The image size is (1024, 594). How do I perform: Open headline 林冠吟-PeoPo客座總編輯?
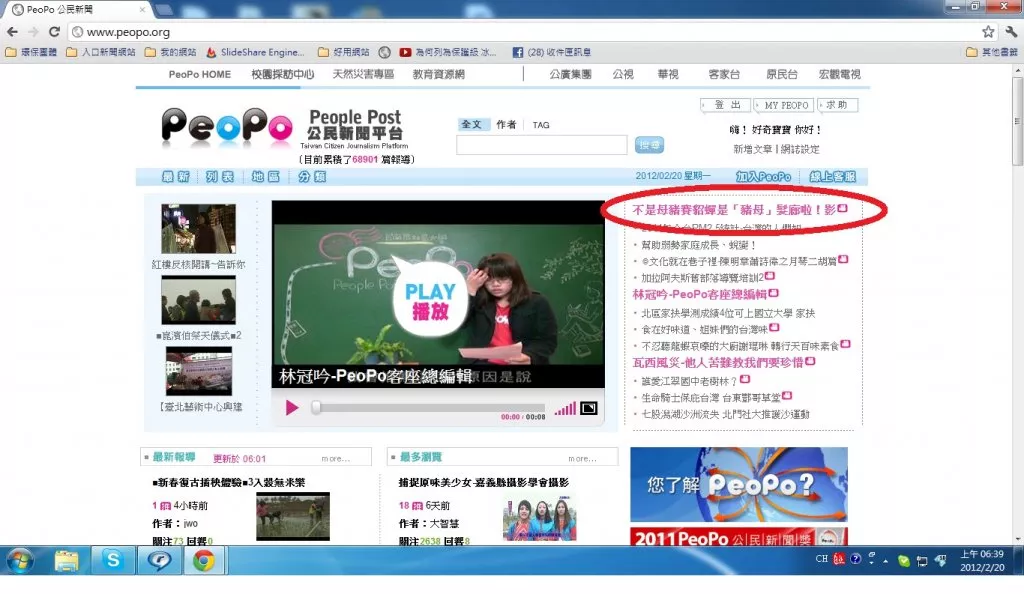(699, 294)
